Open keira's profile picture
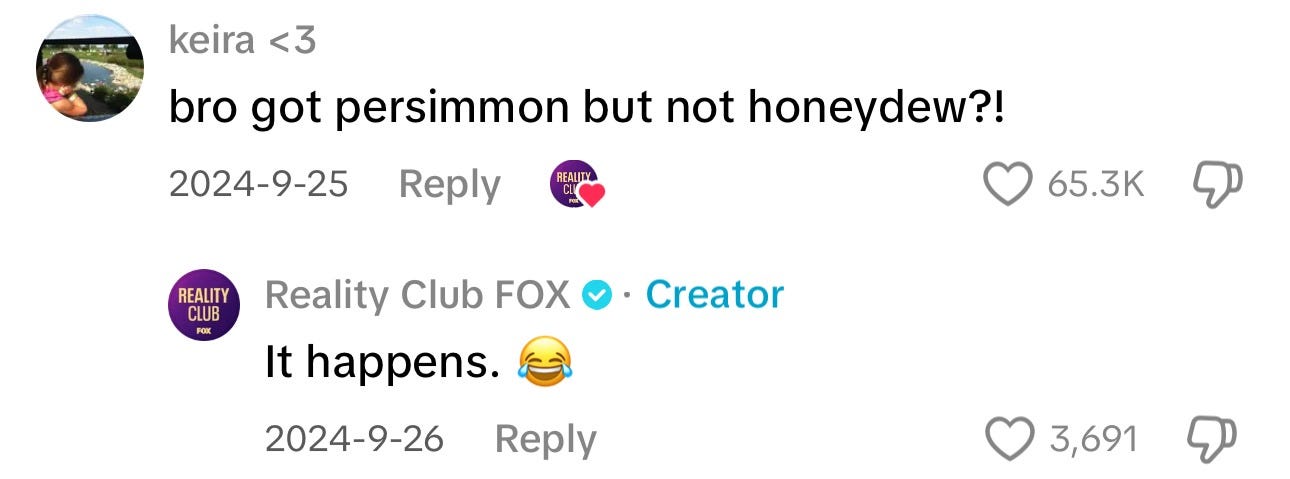Viewport: 1290px width, 479px height. click(x=90, y=68)
